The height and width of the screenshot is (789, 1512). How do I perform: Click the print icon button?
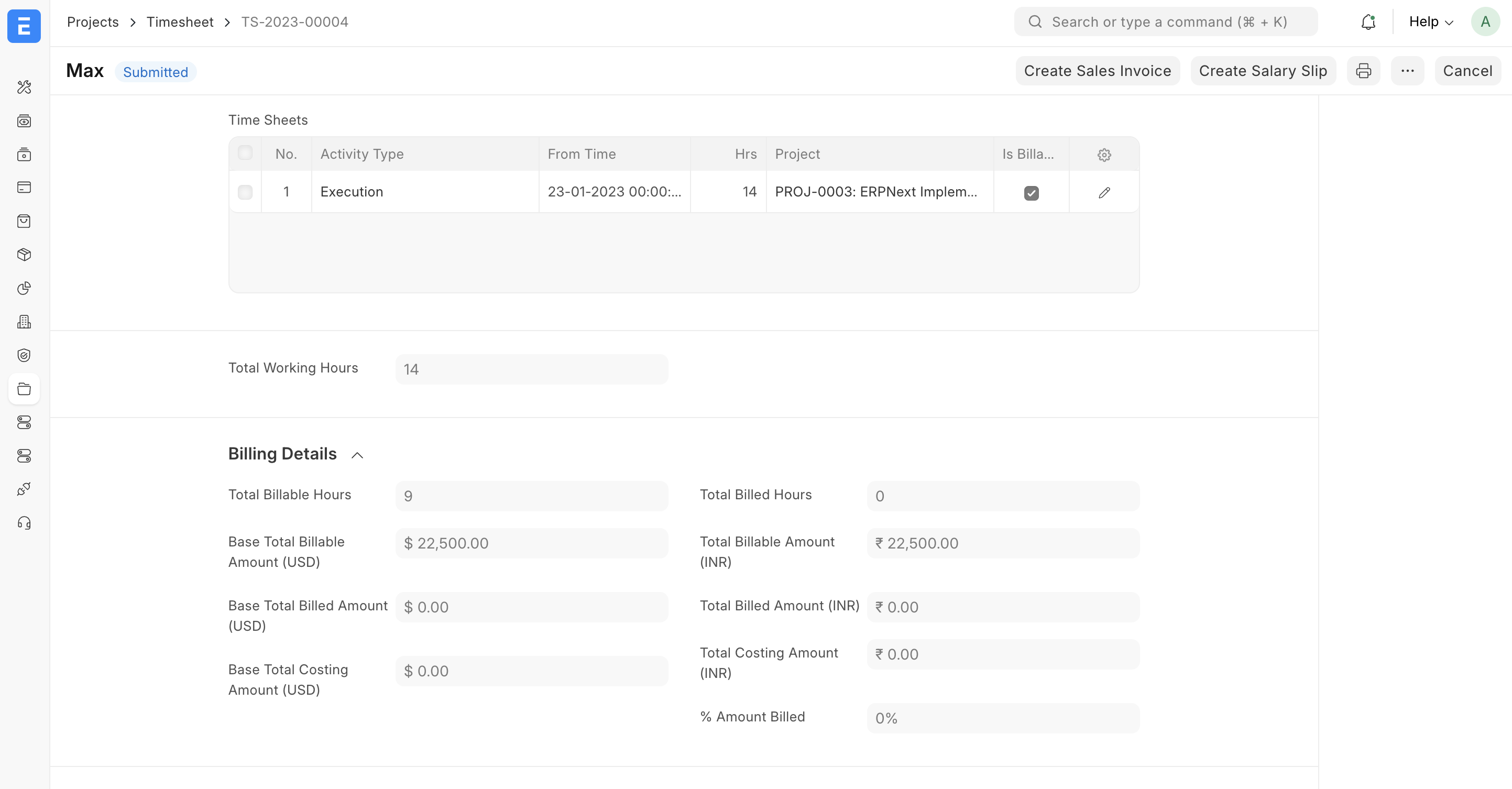[x=1364, y=71]
